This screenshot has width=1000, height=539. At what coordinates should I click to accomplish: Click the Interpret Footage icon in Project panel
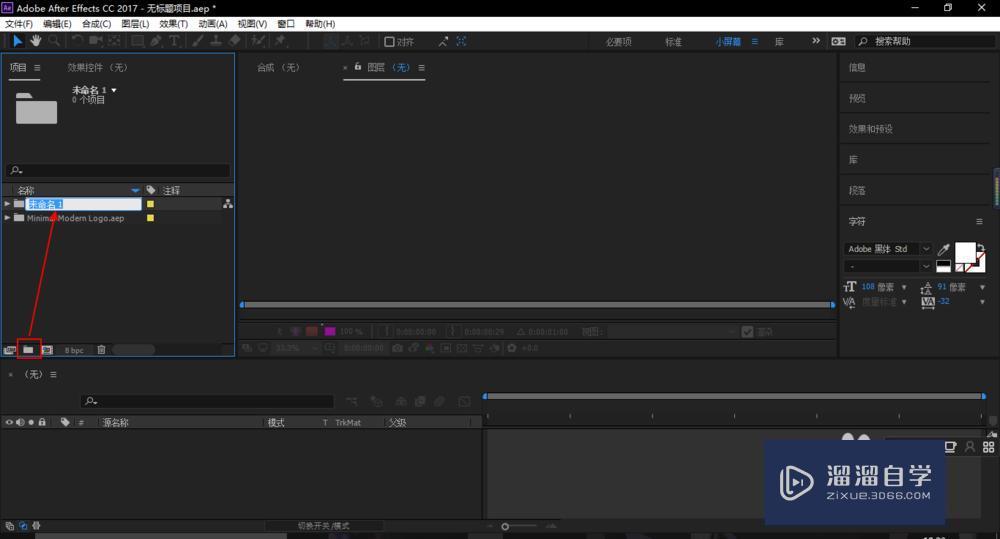pyautogui.click(x=10, y=350)
